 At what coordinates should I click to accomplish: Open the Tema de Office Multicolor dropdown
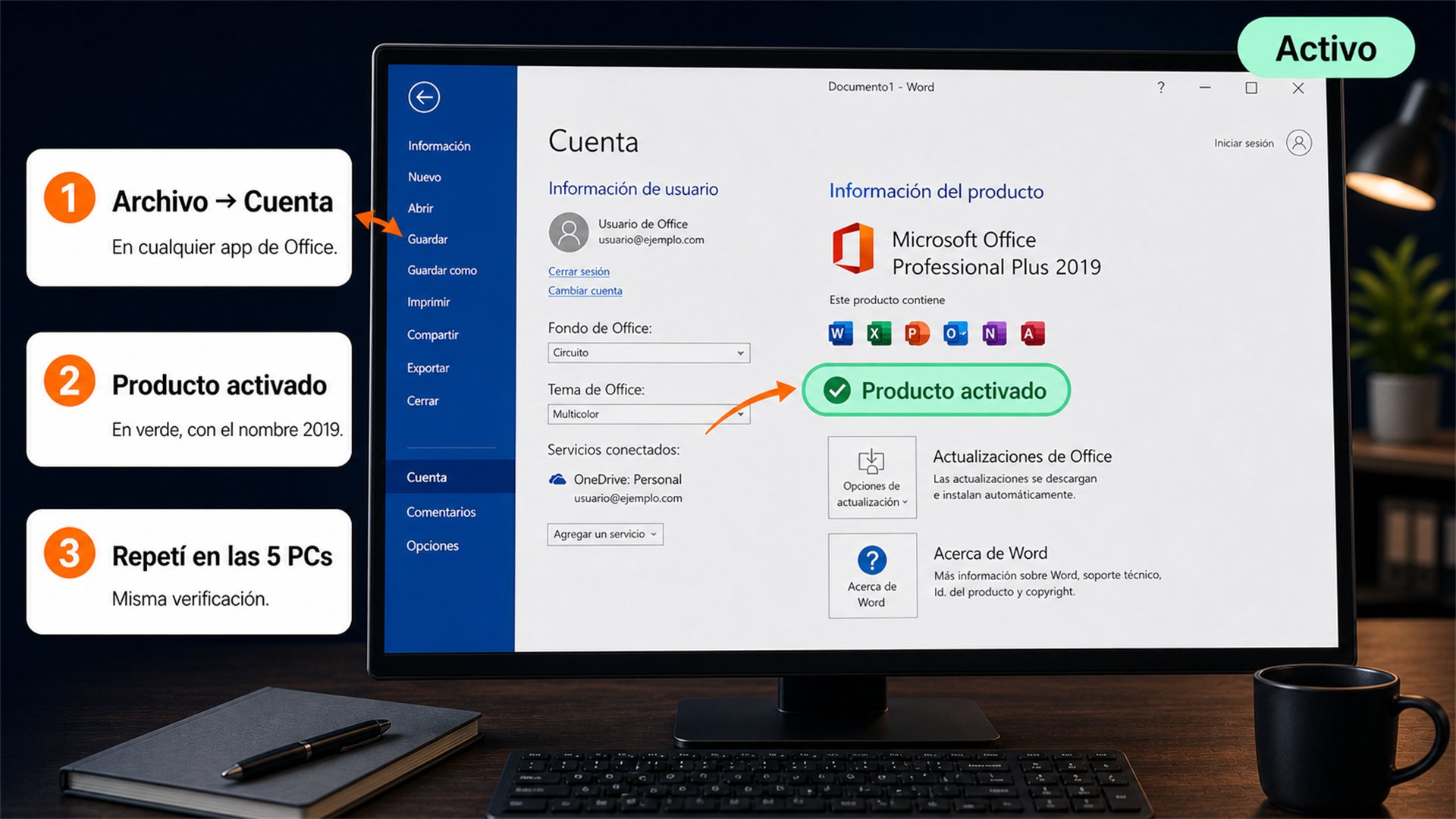[x=649, y=414]
